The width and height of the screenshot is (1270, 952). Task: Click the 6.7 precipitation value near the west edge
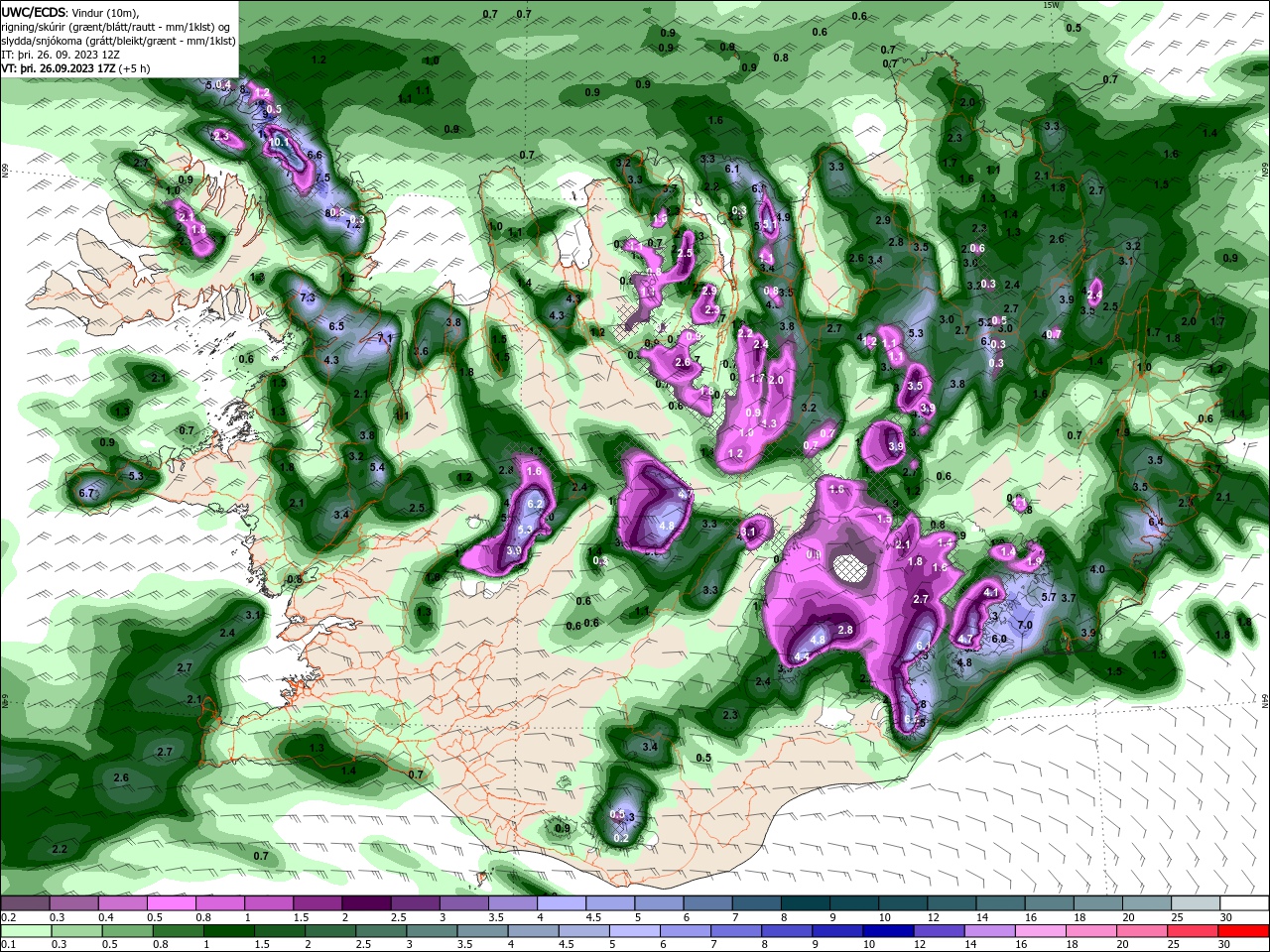[86, 493]
